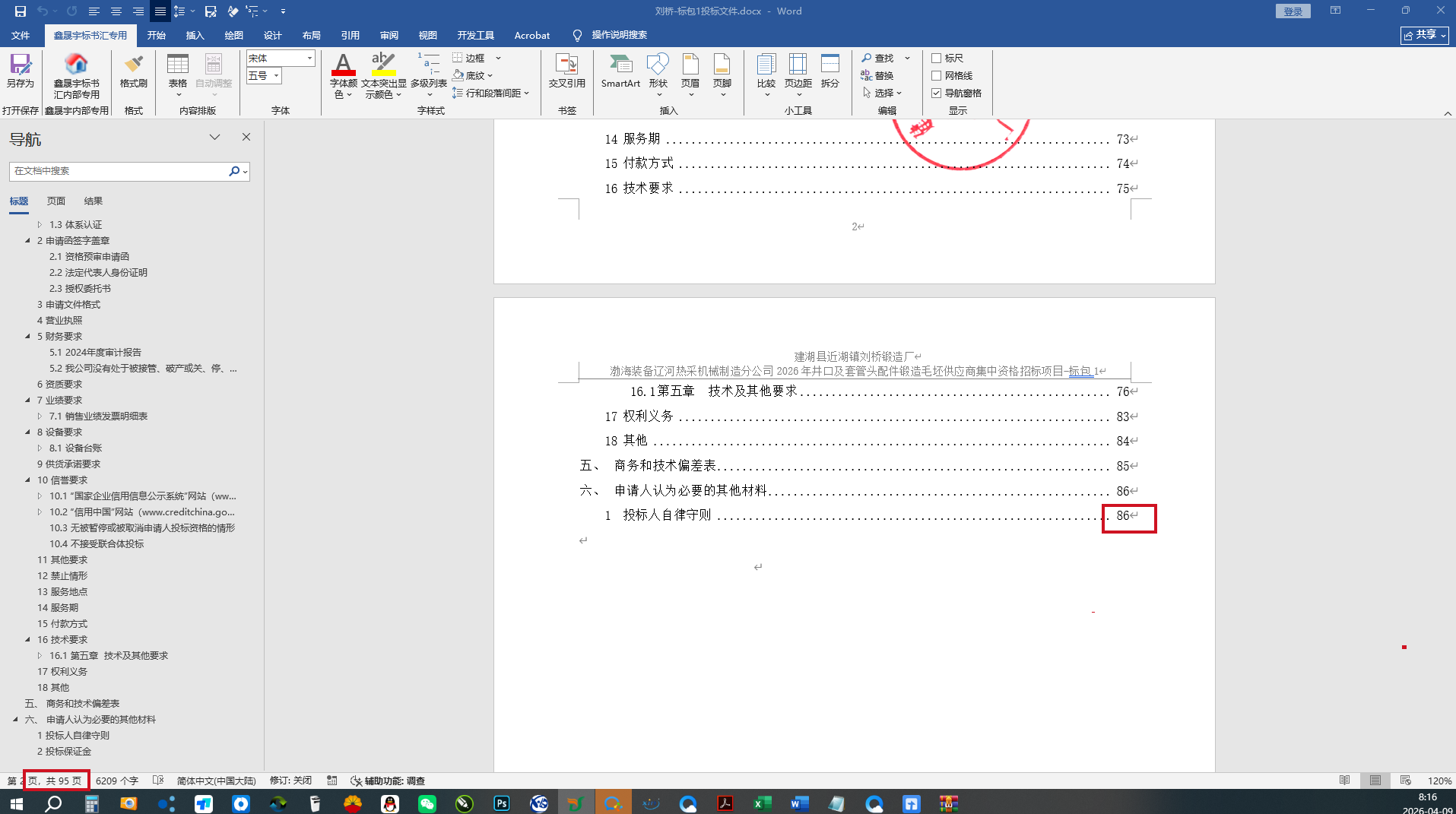Open the 页边距 margins tool
The height and width of the screenshot is (814, 1456).
point(798,75)
